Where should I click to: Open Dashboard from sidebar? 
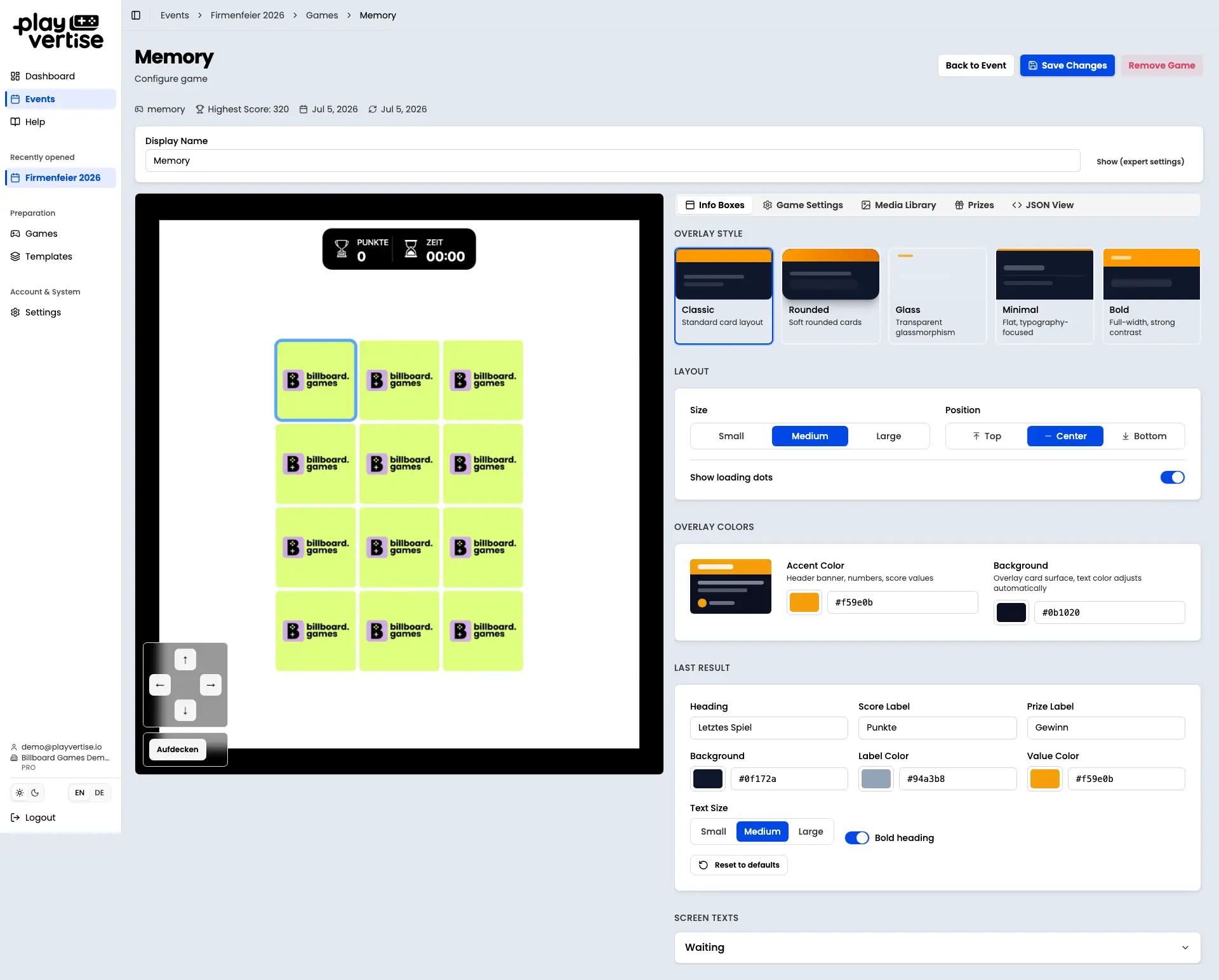click(61, 76)
